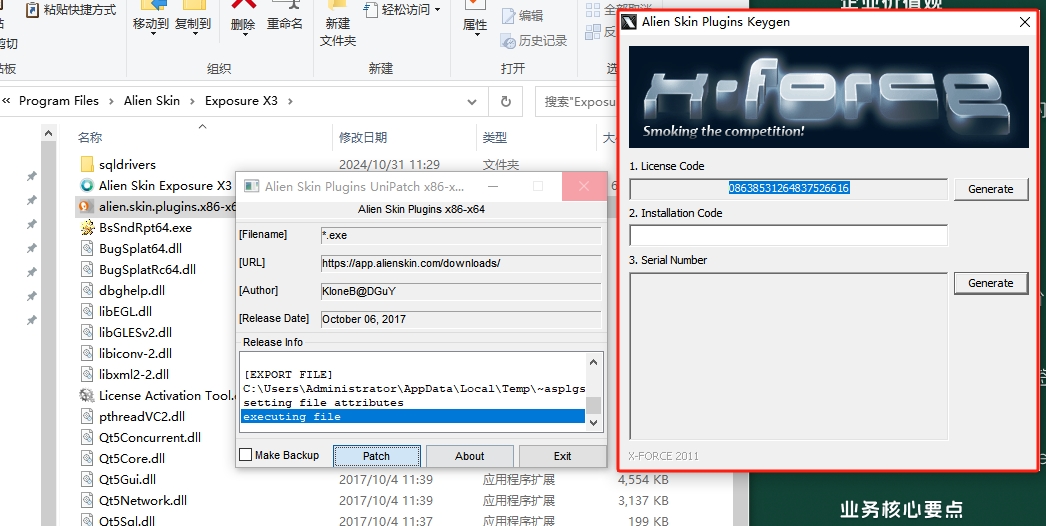1046x526 pixels.
Task: Click the Generate button beside Serial Number
Action: pos(990,283)
